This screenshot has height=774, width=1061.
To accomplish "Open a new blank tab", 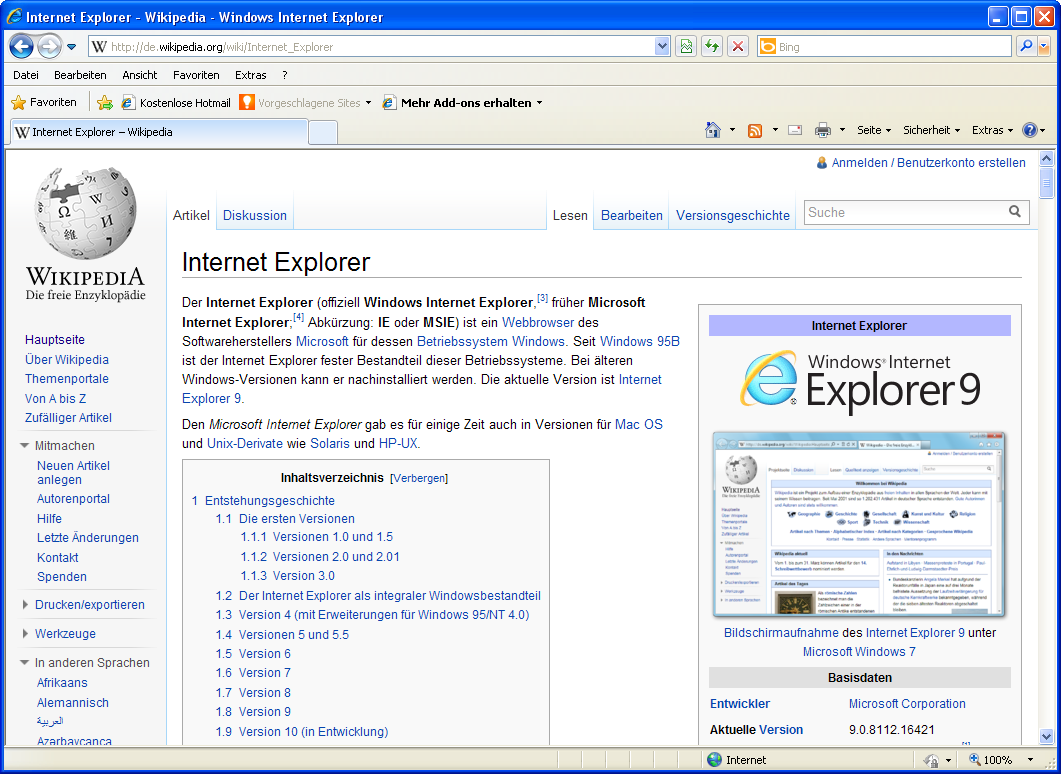I will coord(323,133).
